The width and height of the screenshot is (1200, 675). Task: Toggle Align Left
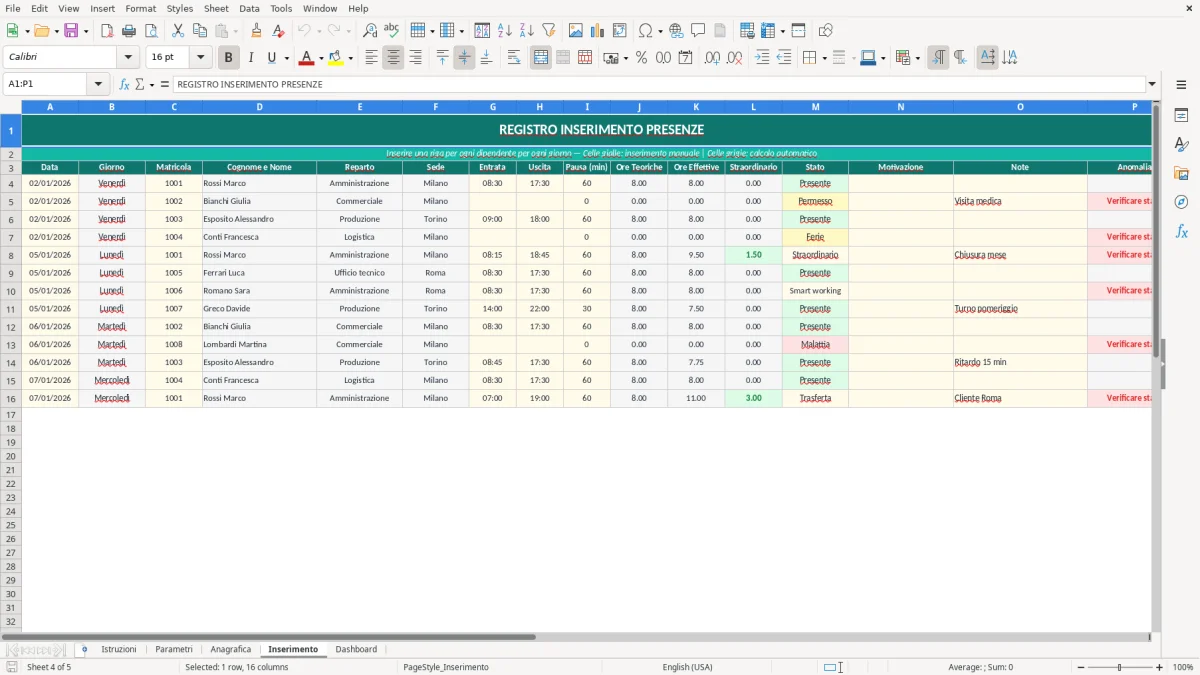point(371,58)
